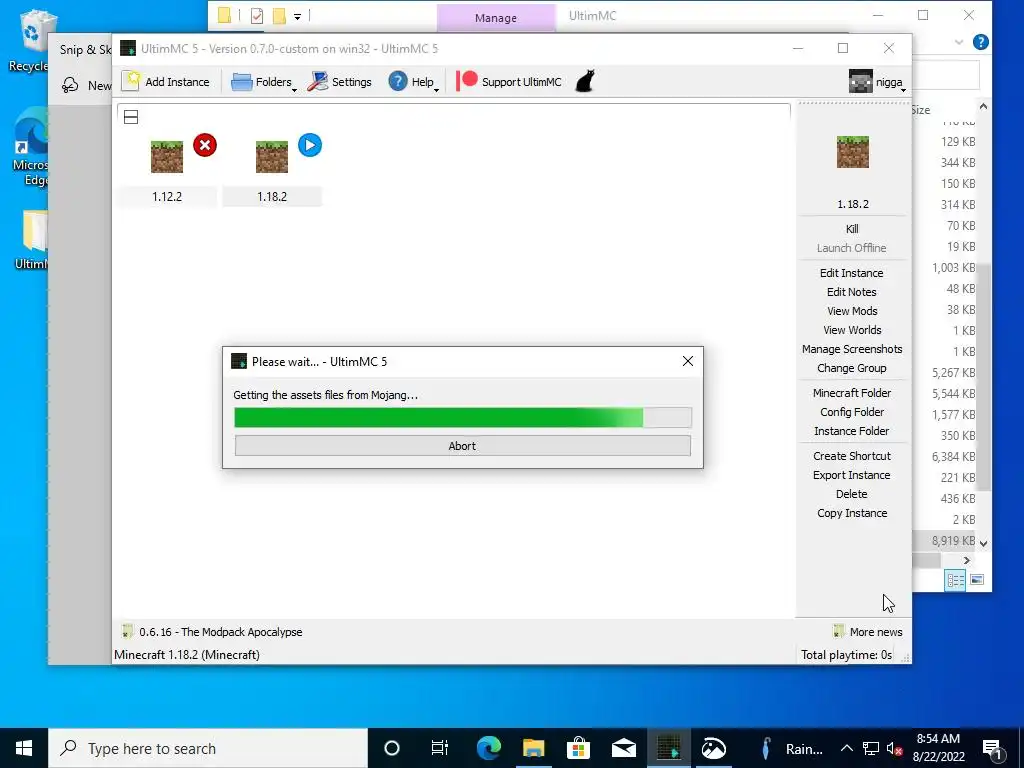The image size is (1024, 768).
Task: Click Create Shortcut
Action: [852, 456]
